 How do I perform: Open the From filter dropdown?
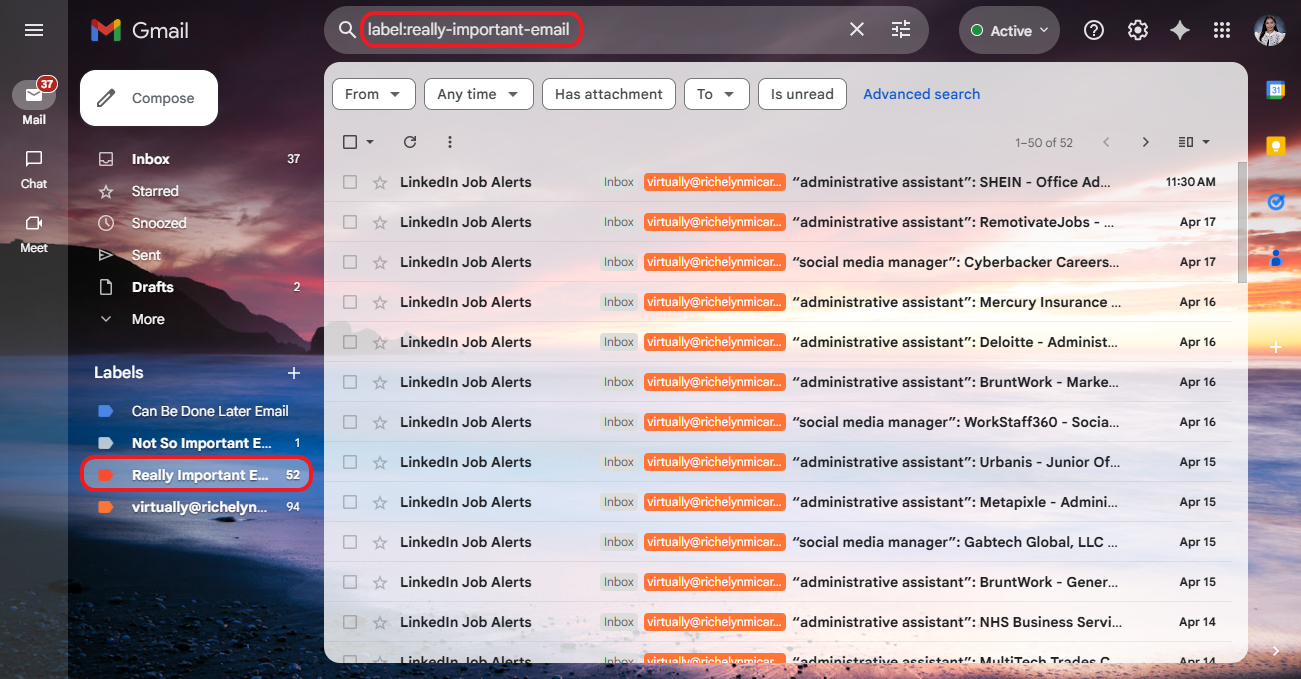(373, 94)
